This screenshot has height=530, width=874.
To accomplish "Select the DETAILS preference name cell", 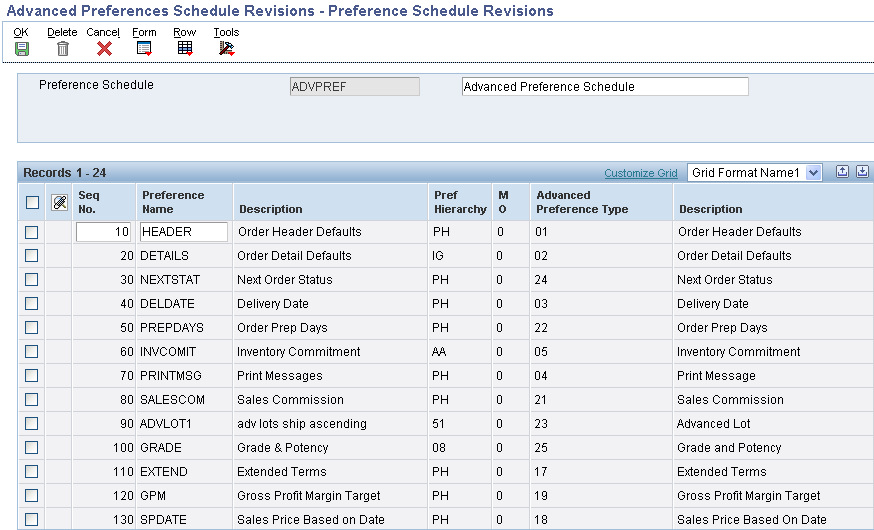I will pyautogui.click(x=184, y=256).
